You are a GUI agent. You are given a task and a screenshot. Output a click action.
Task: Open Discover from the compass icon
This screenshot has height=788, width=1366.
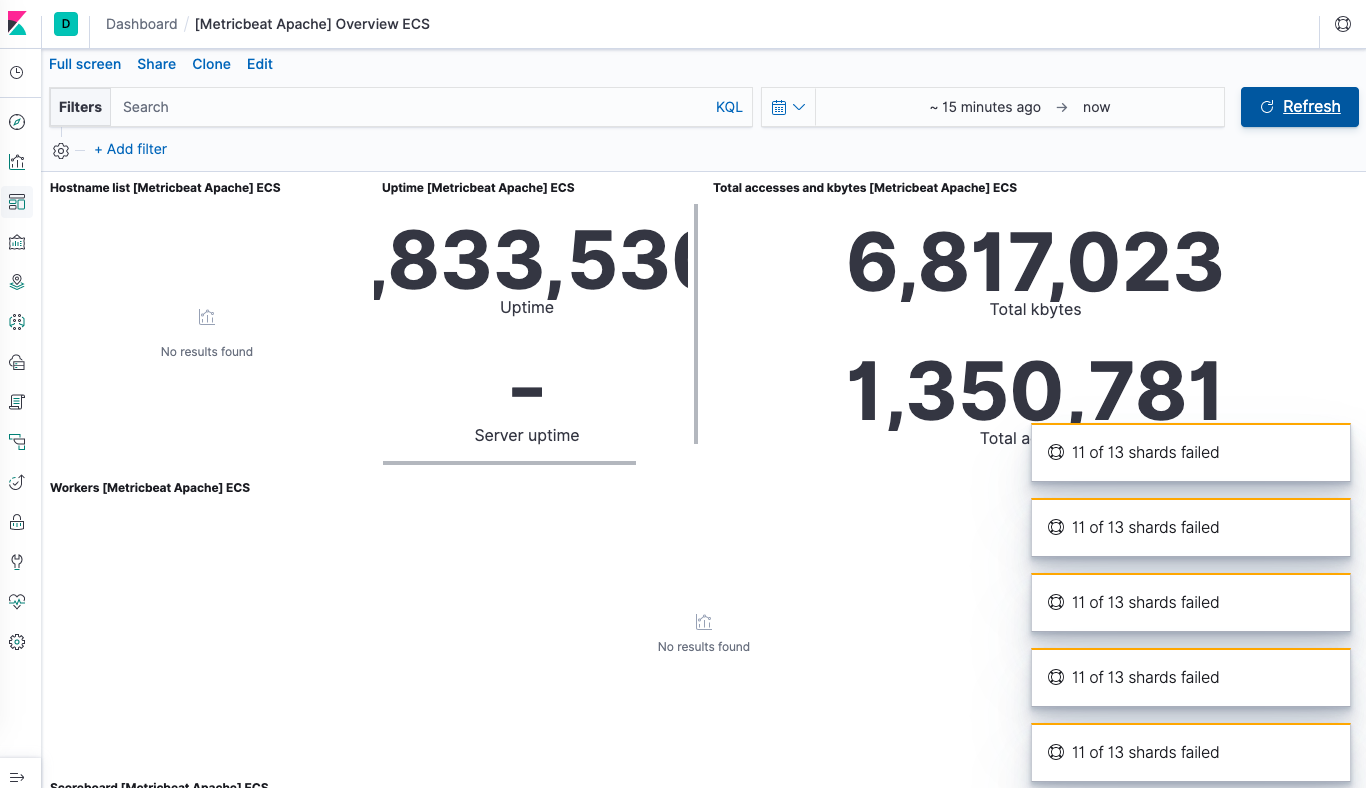[x=17, y=122]
